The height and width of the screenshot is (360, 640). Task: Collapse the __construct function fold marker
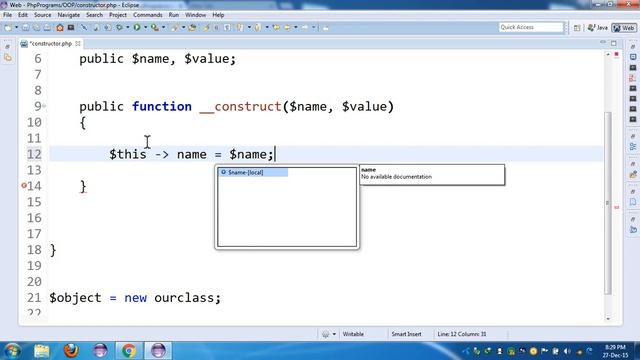point(44,106)
